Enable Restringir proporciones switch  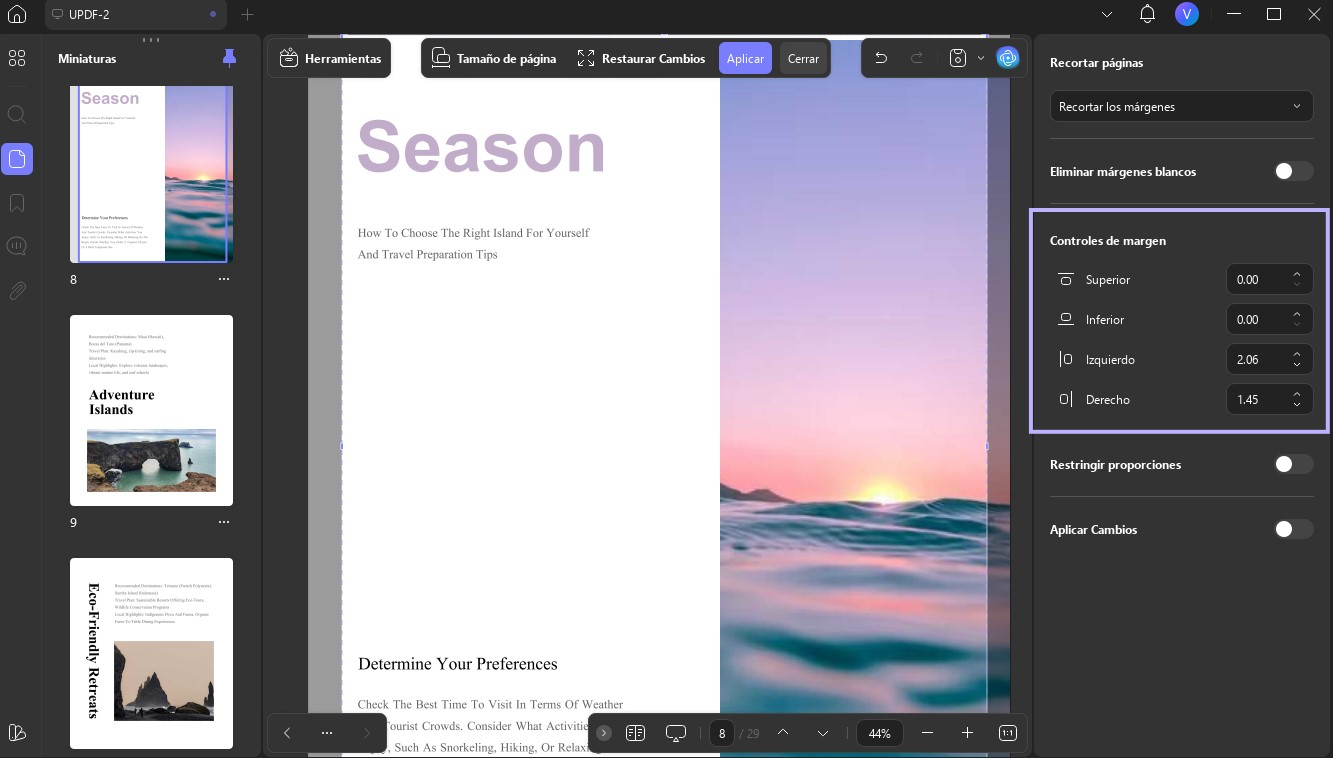coord(1293,464)
